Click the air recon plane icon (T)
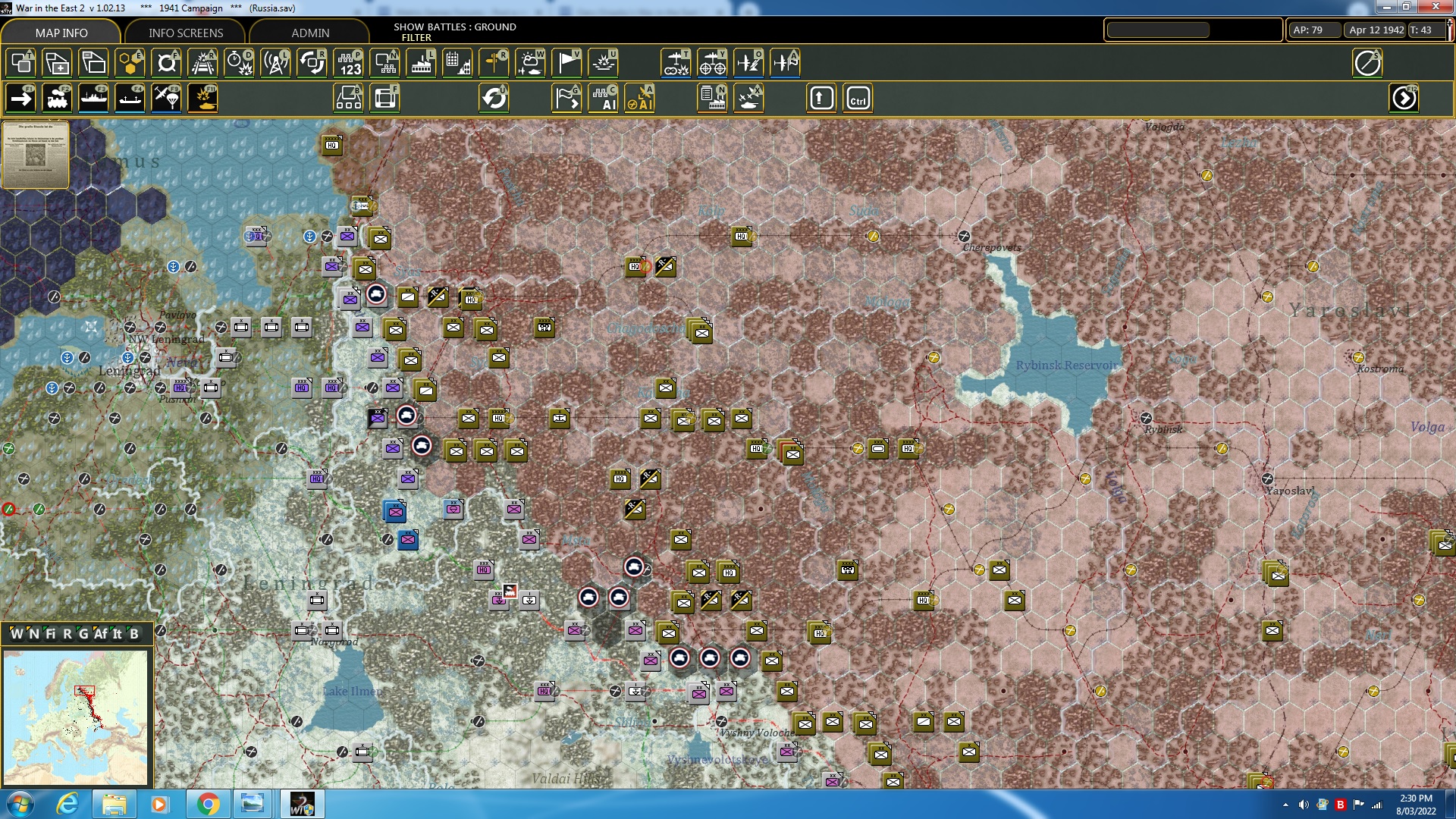This screenshot has height=819, width=1456. click(x=675, y=63)
